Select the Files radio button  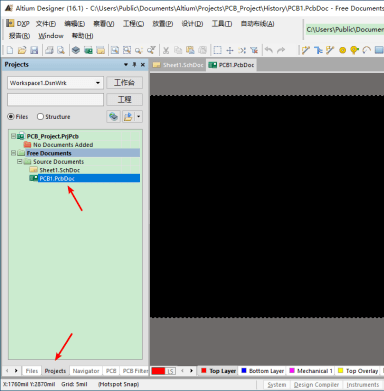click(x=11, y=117)
